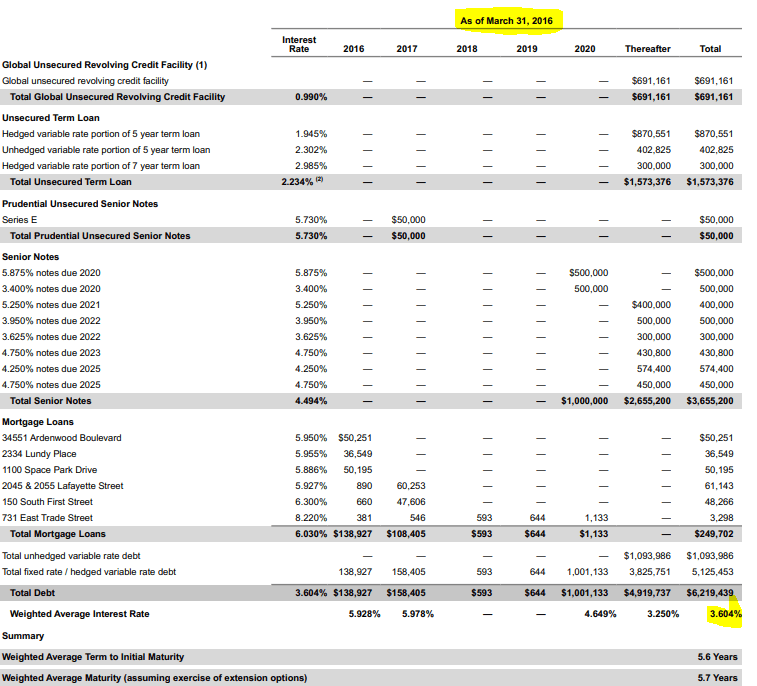Viewport: 757px width, 686px height.
Task: Click the $6,219,439 total debt value
Action: click(x=710, y=593)
